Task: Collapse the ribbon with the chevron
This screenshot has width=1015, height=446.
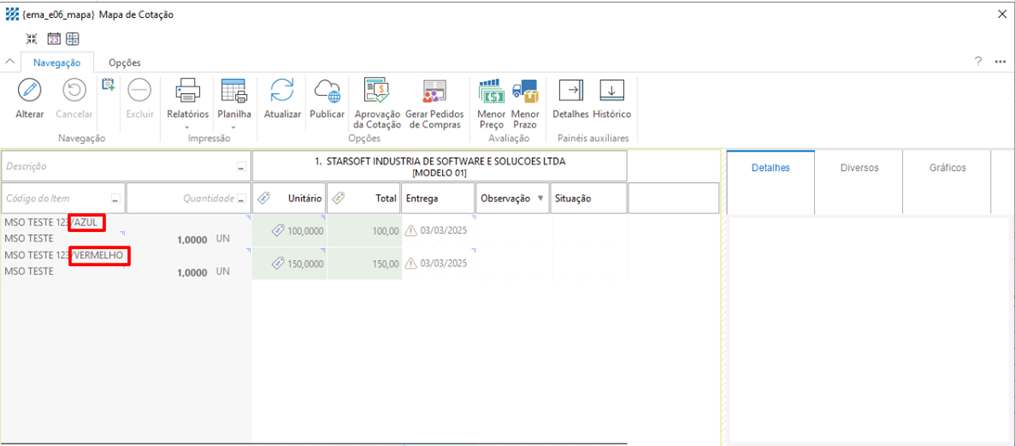Action: 10,61
